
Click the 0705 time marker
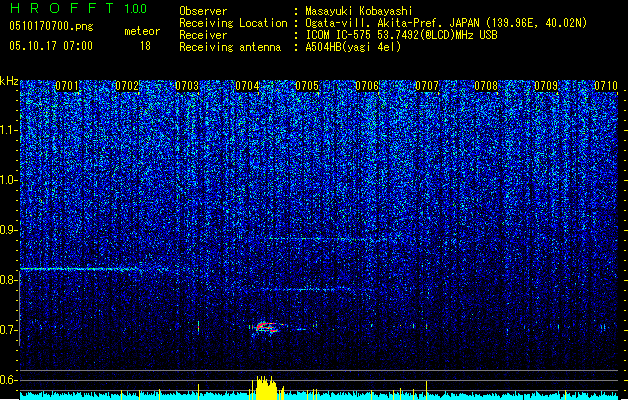tap(307, 86)
